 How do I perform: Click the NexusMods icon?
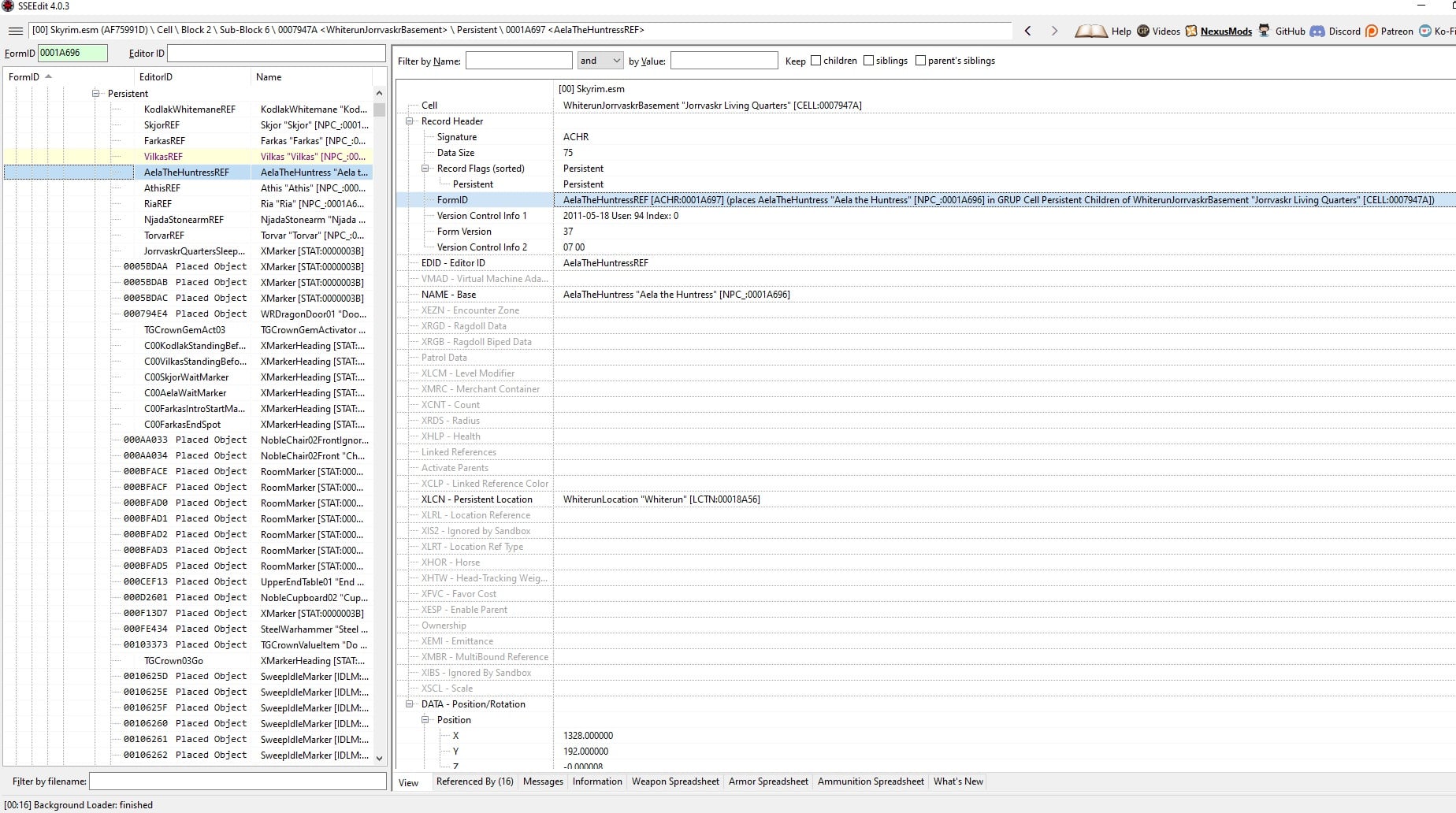(x=1191, y=31)
